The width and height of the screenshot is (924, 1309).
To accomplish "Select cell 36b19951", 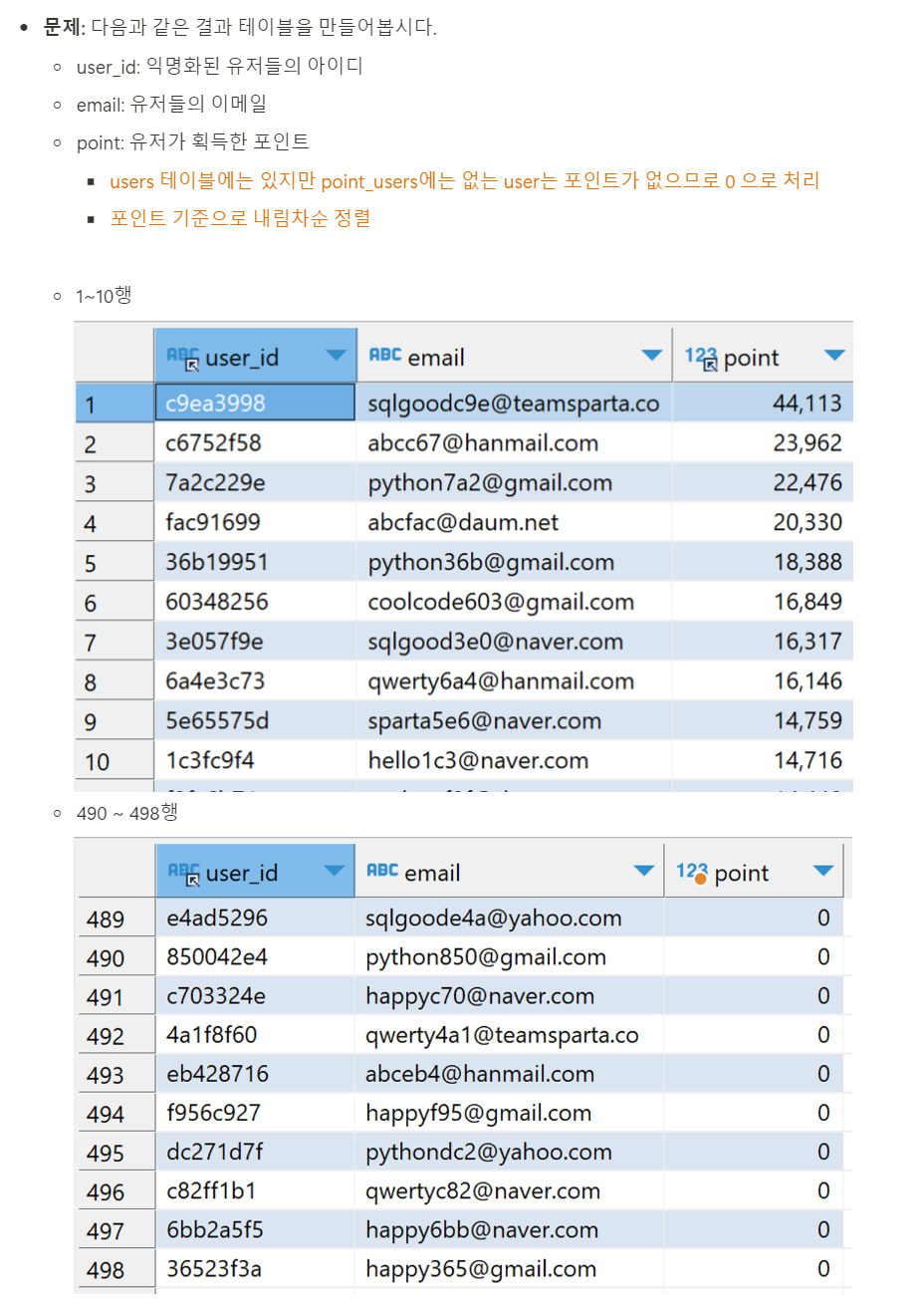I will 255,562.
